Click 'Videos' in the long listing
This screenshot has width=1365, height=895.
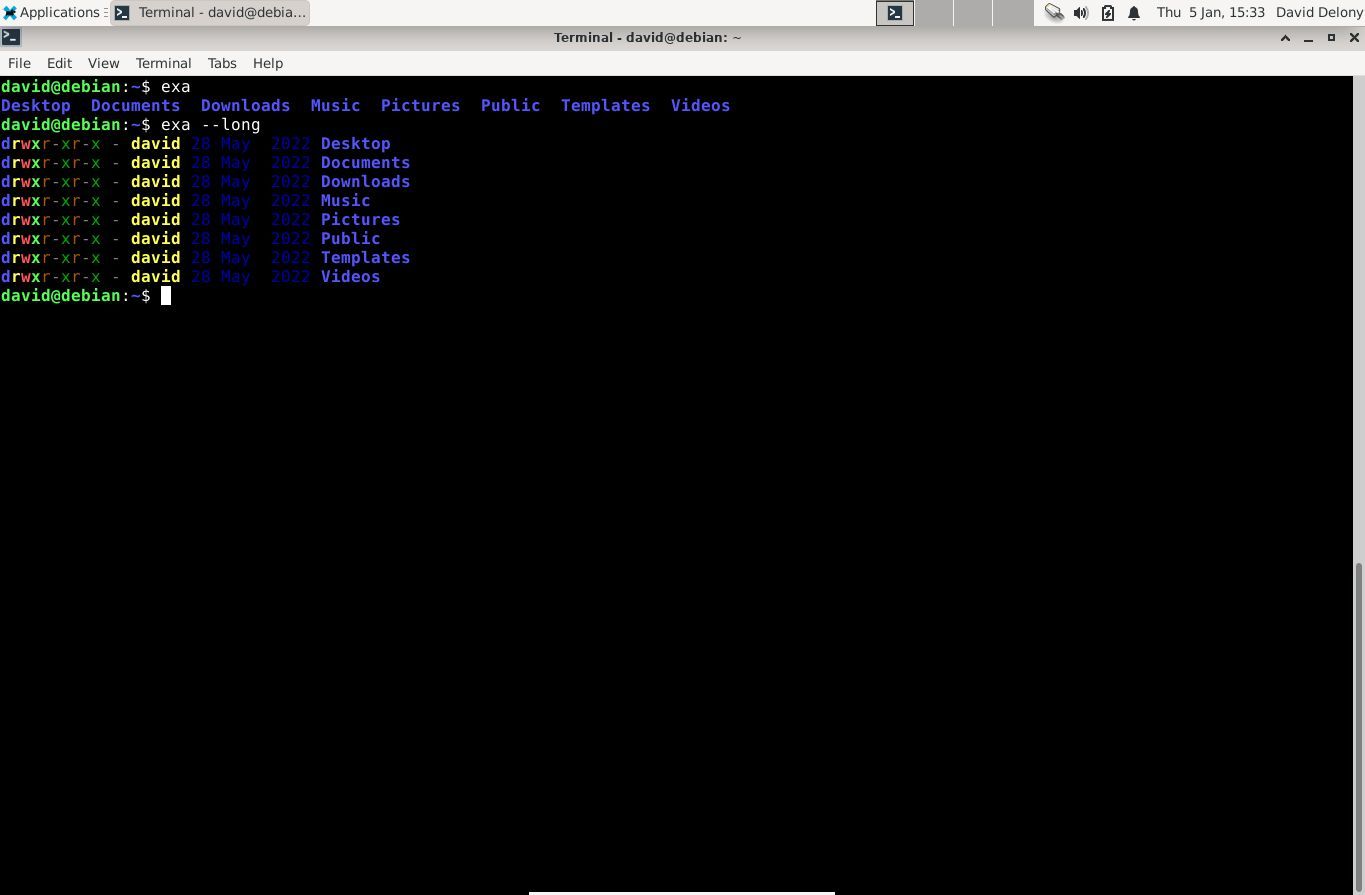[x=351, y=277]
